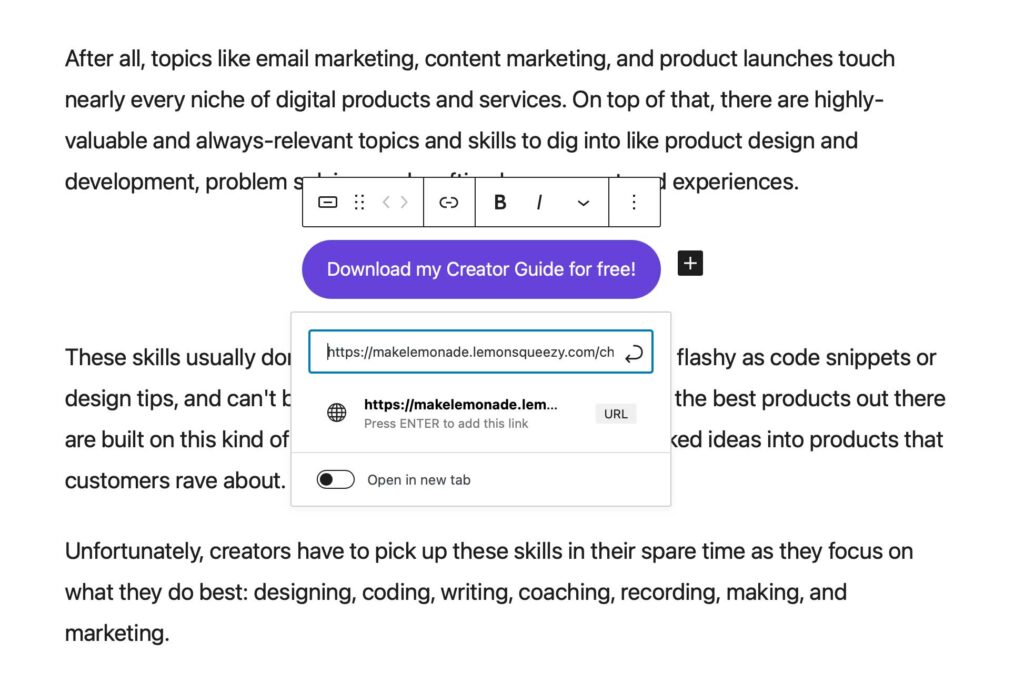Submit link with the return arrow icon
Screen dimensions: 1024x683
[633, 353]
